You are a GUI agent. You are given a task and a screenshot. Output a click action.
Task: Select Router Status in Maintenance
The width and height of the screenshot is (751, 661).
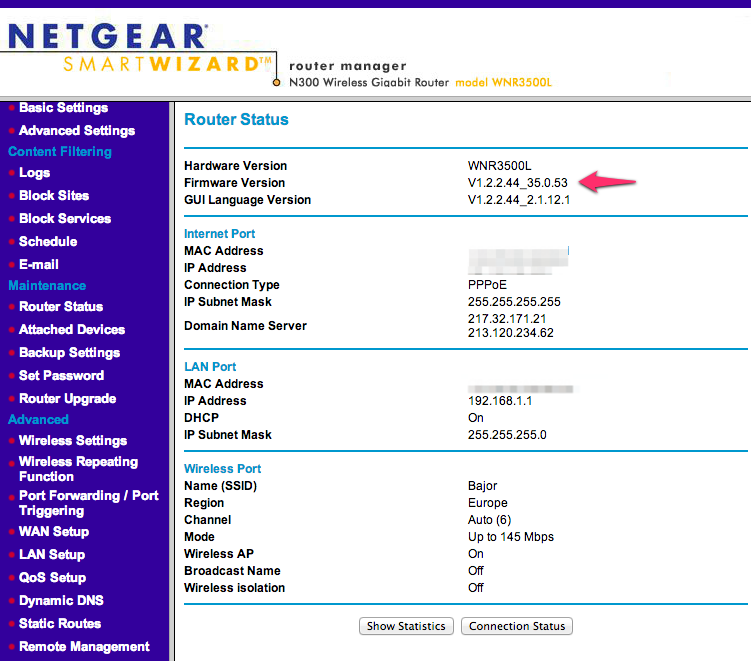click(x=61, y=307)
